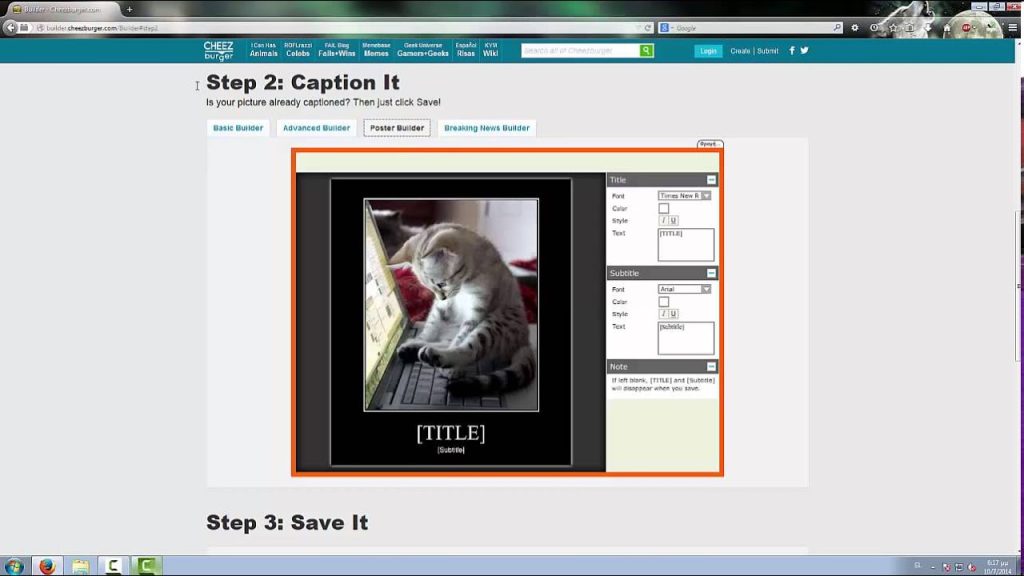Collapse the Title panel

click(711, 180)
